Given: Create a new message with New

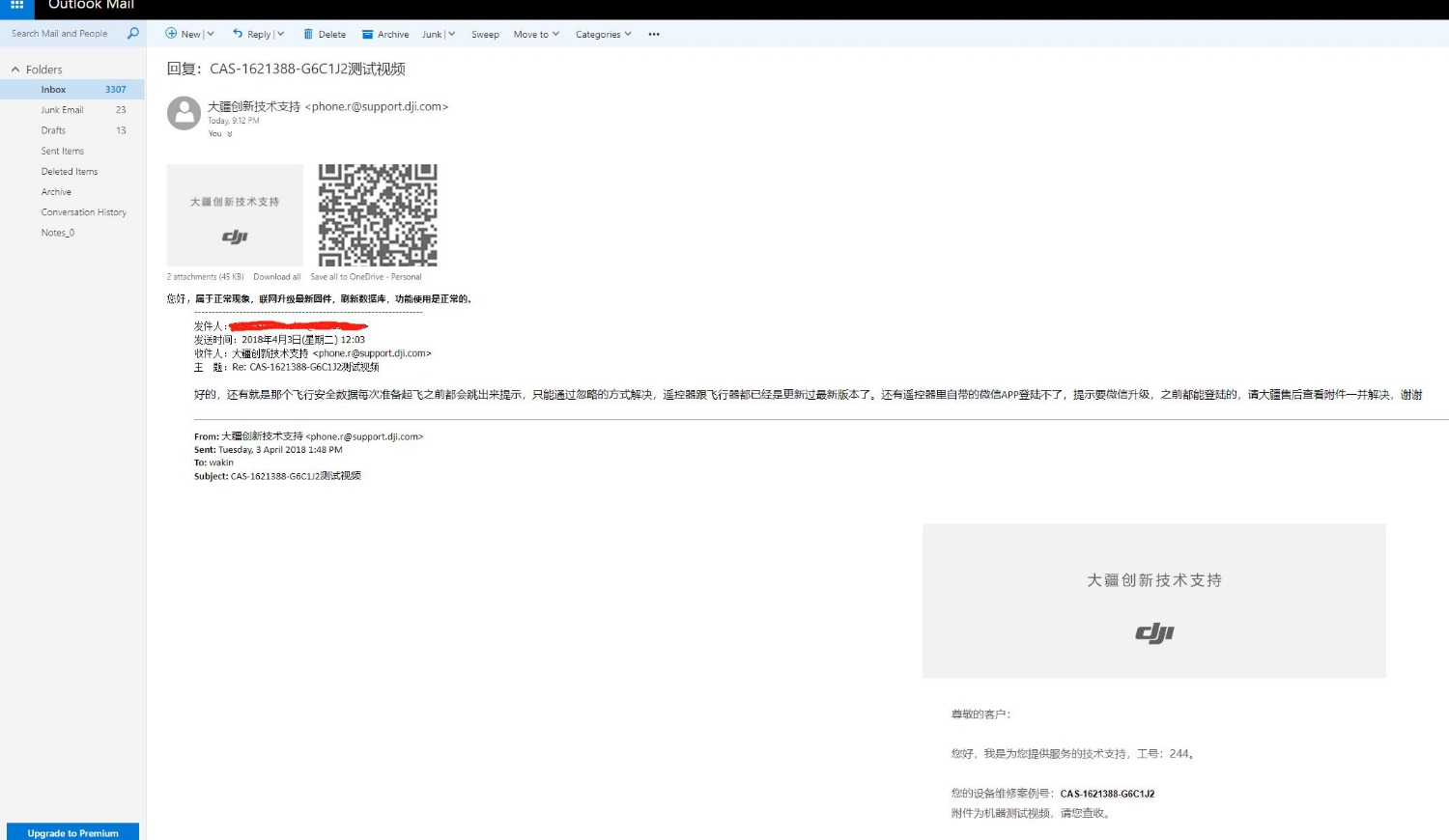Looking at the screenshot, I should 184,34.
